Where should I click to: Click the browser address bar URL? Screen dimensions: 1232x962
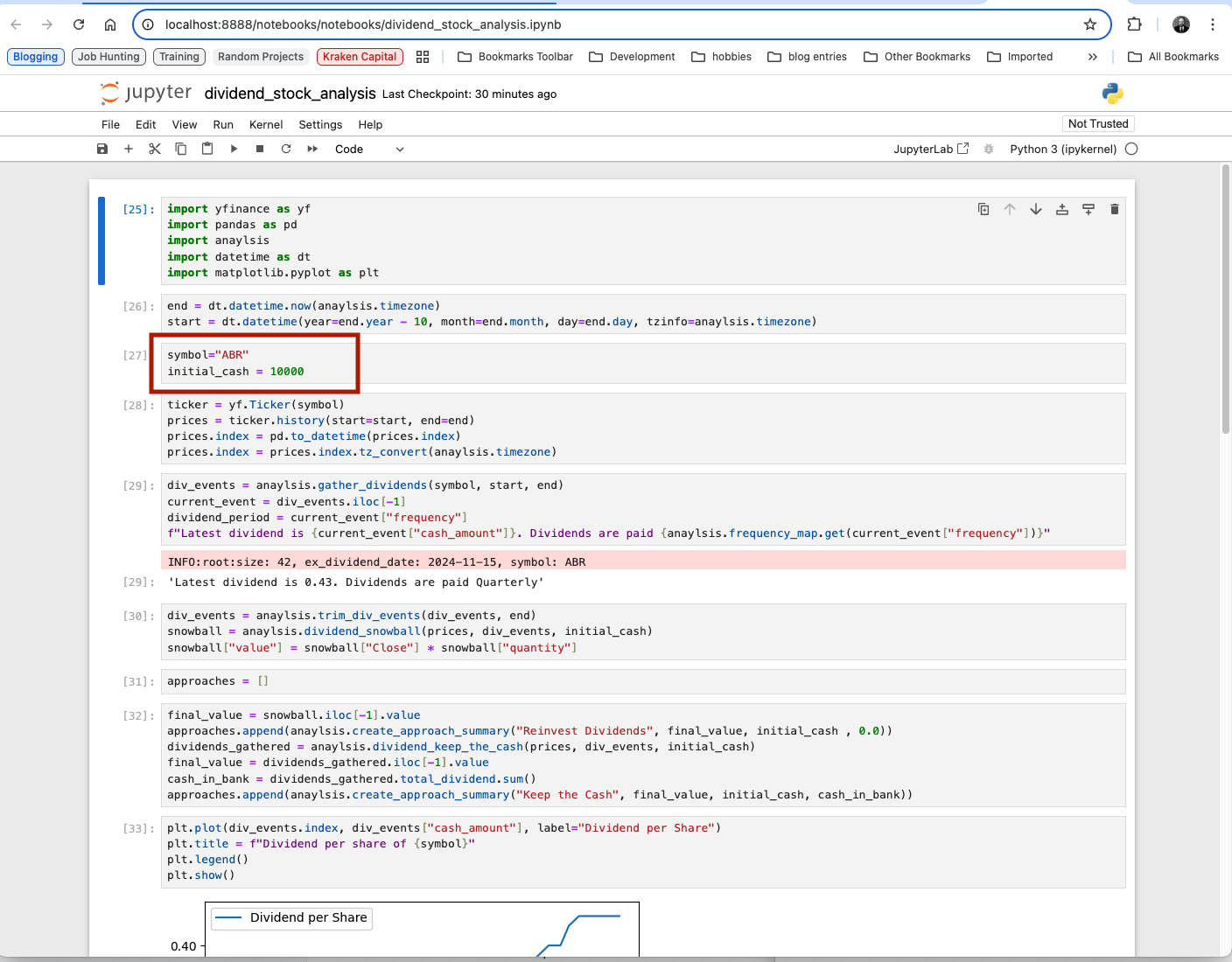[x=363, y=24]
